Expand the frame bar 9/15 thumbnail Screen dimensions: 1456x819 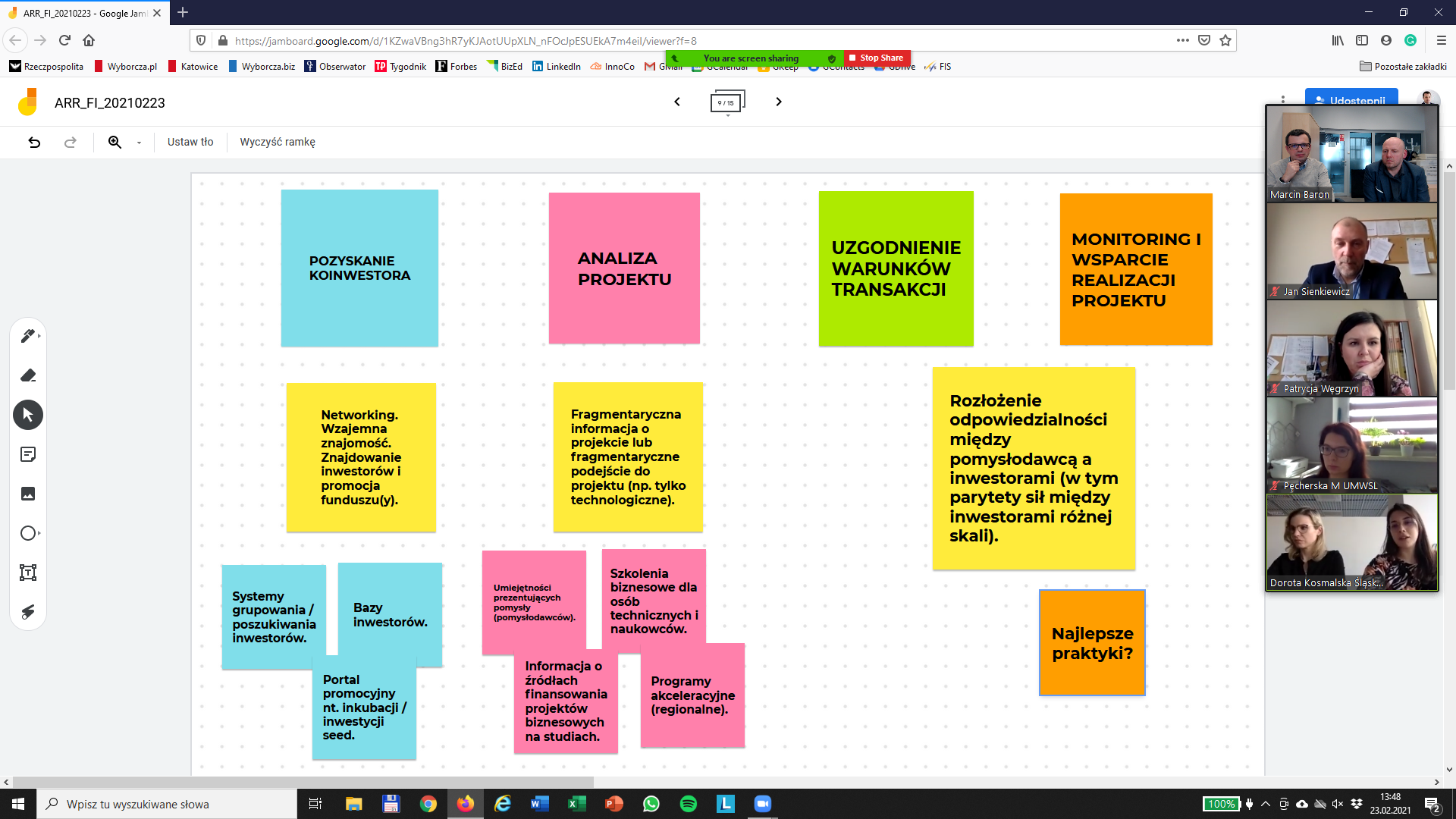tap(727, 102)
